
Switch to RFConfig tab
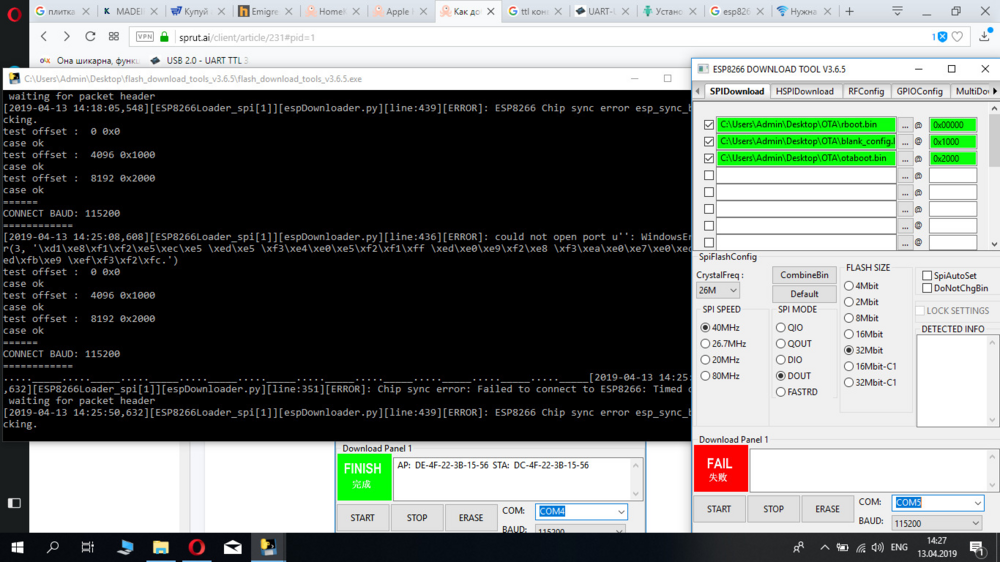point(865,91)
